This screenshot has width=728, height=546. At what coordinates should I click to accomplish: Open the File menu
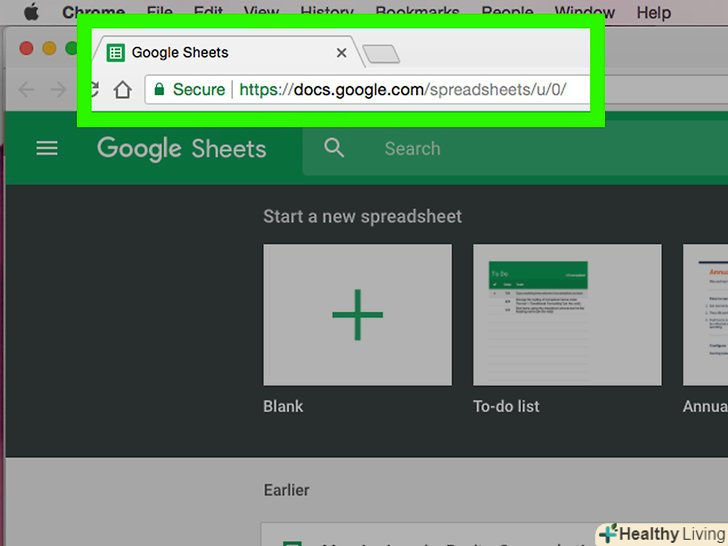pyautogui.click(x=159, y=12)
